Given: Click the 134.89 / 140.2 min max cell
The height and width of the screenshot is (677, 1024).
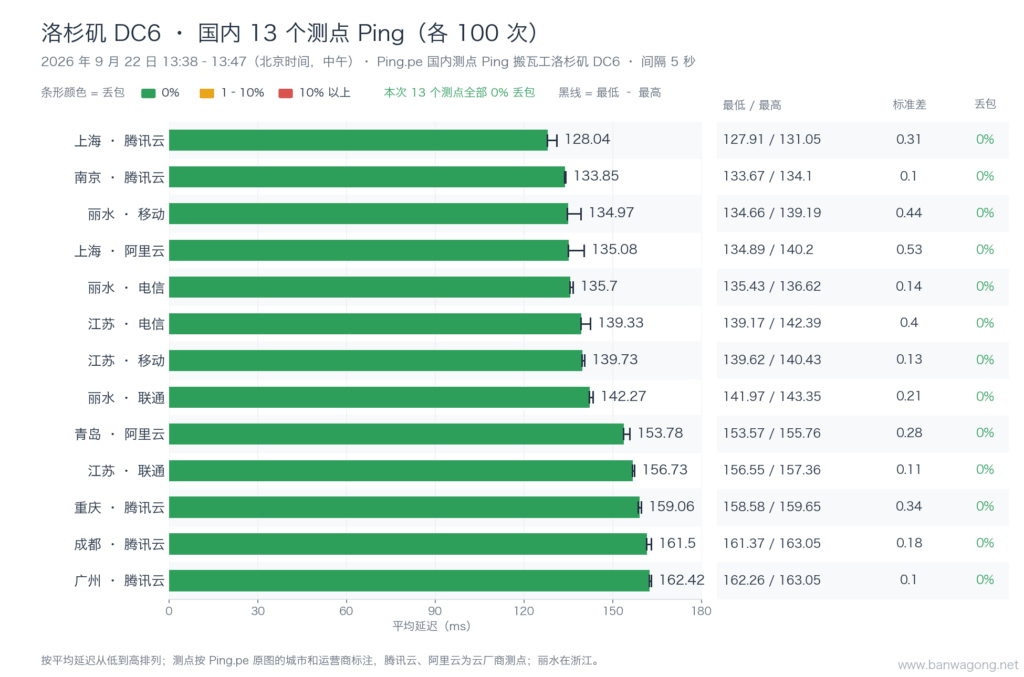Looking at the screenshot, I should pyautogui.click(x=768, y=249).
